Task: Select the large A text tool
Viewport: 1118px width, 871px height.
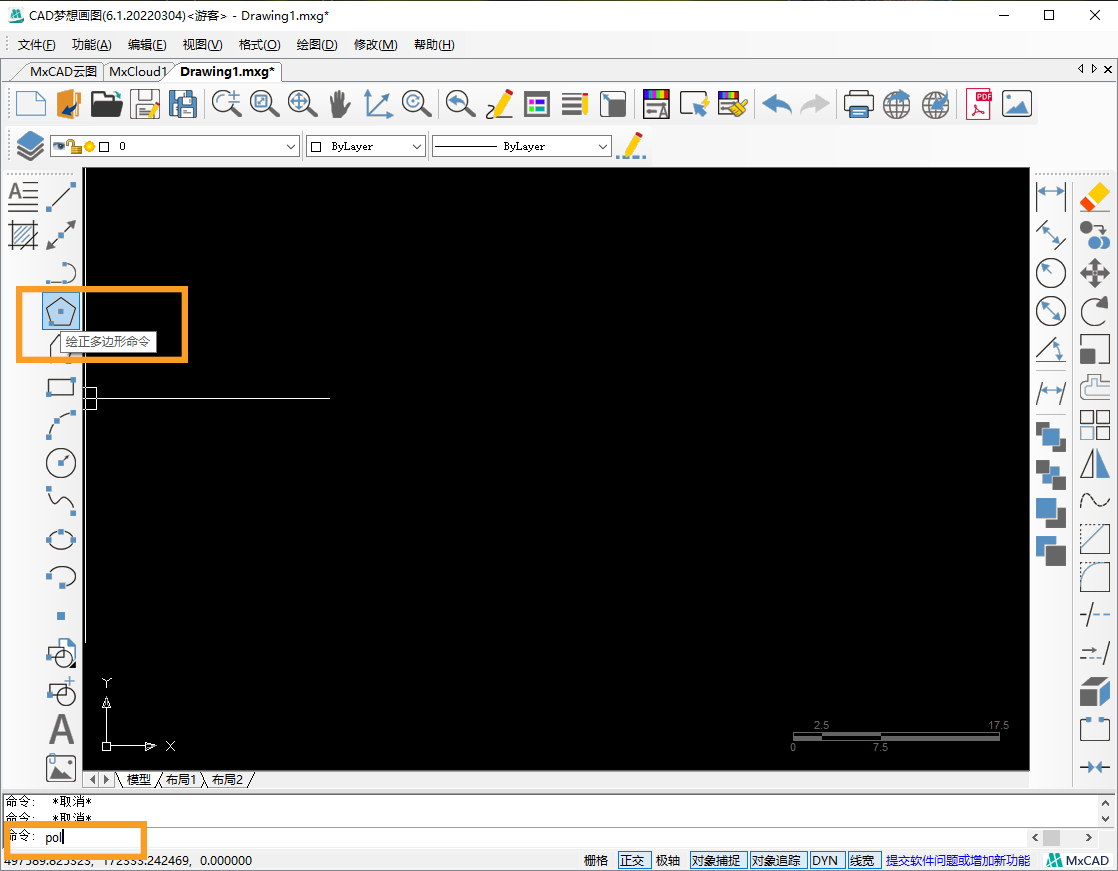Action: point(61,729)
